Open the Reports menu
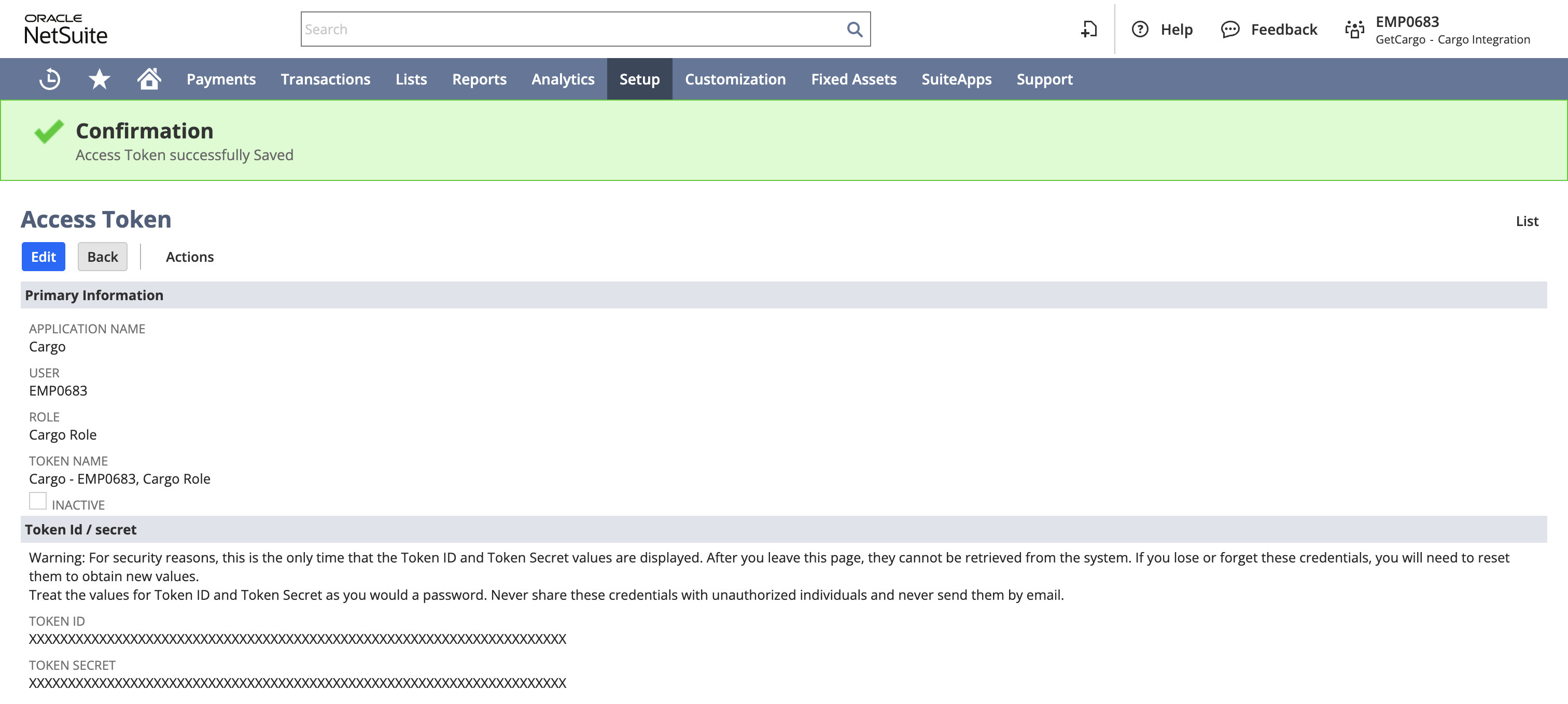Screen dimensions: 1568x704 [x=479, y=79]
